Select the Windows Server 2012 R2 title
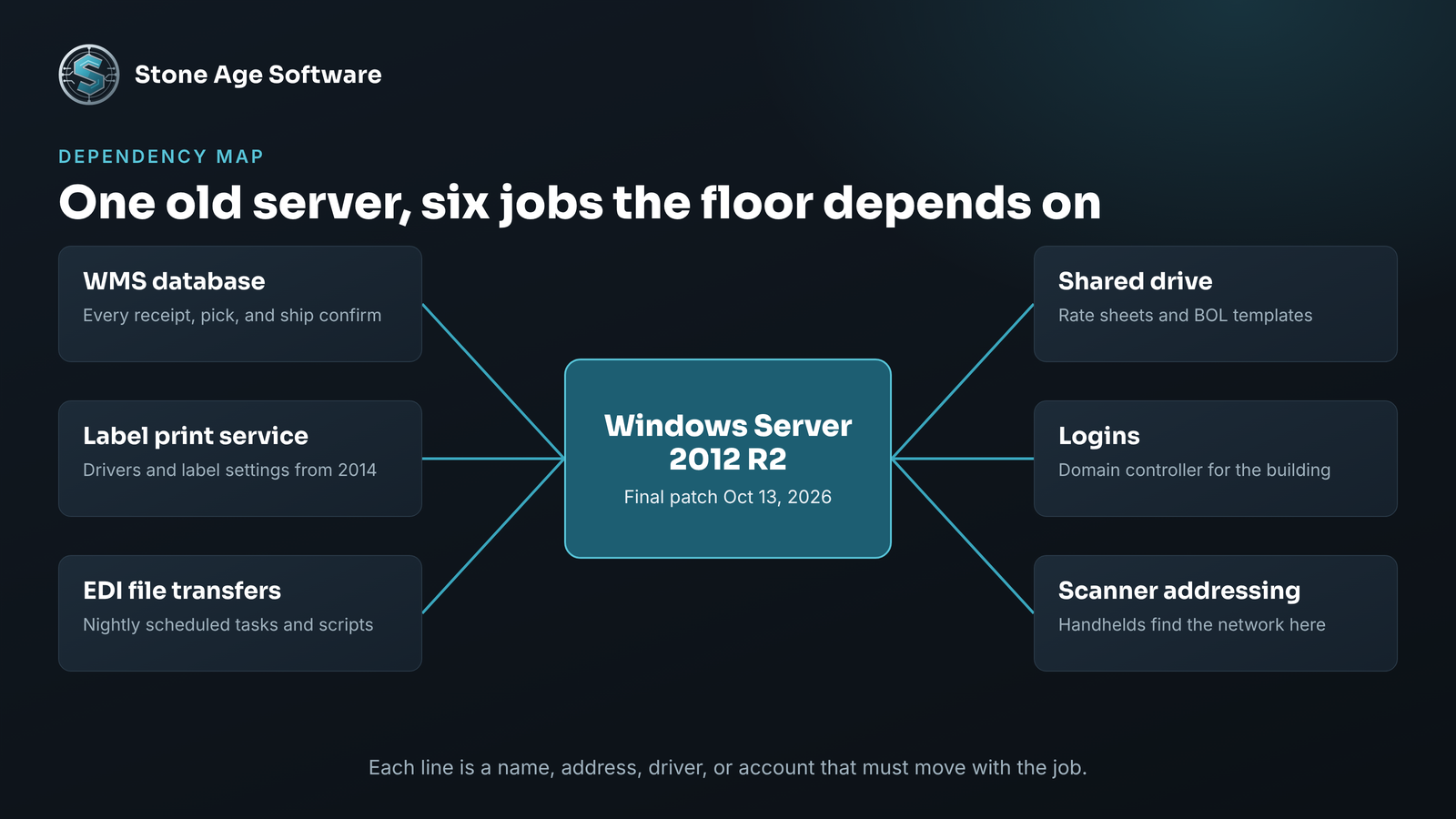Image resolution: width=1456 pixels, height=819 pixels. [728, 442]
